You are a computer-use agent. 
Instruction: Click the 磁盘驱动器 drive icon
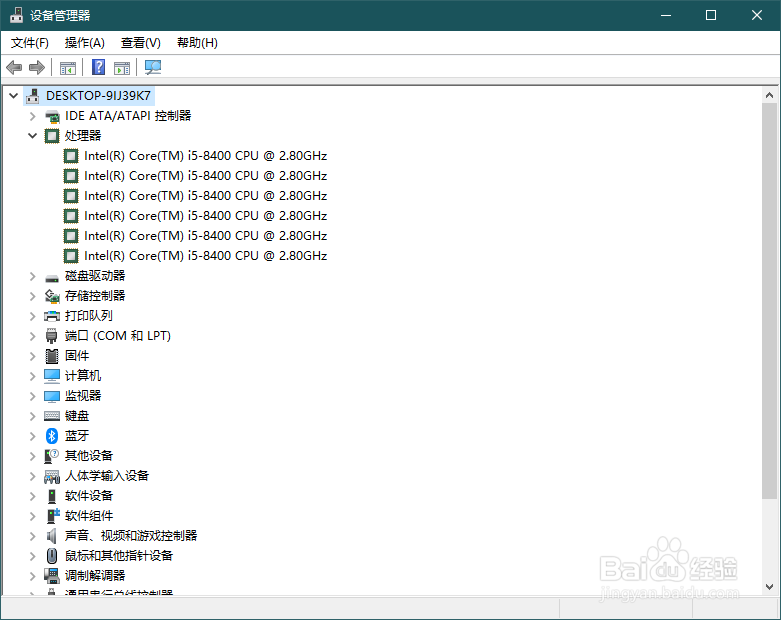[x=52, y=277]
